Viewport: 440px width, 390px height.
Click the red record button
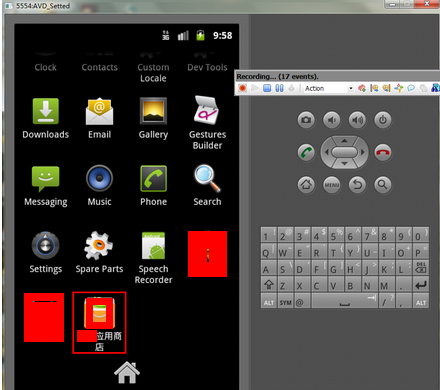[243, 88]
